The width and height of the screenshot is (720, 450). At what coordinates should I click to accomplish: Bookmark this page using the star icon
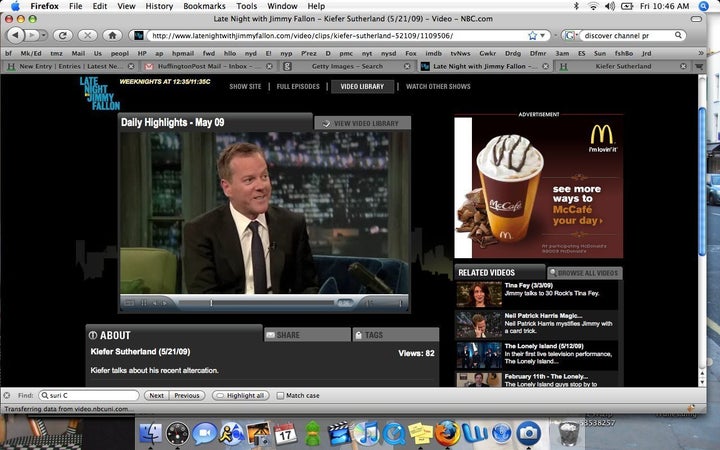[x=533, y=35]
